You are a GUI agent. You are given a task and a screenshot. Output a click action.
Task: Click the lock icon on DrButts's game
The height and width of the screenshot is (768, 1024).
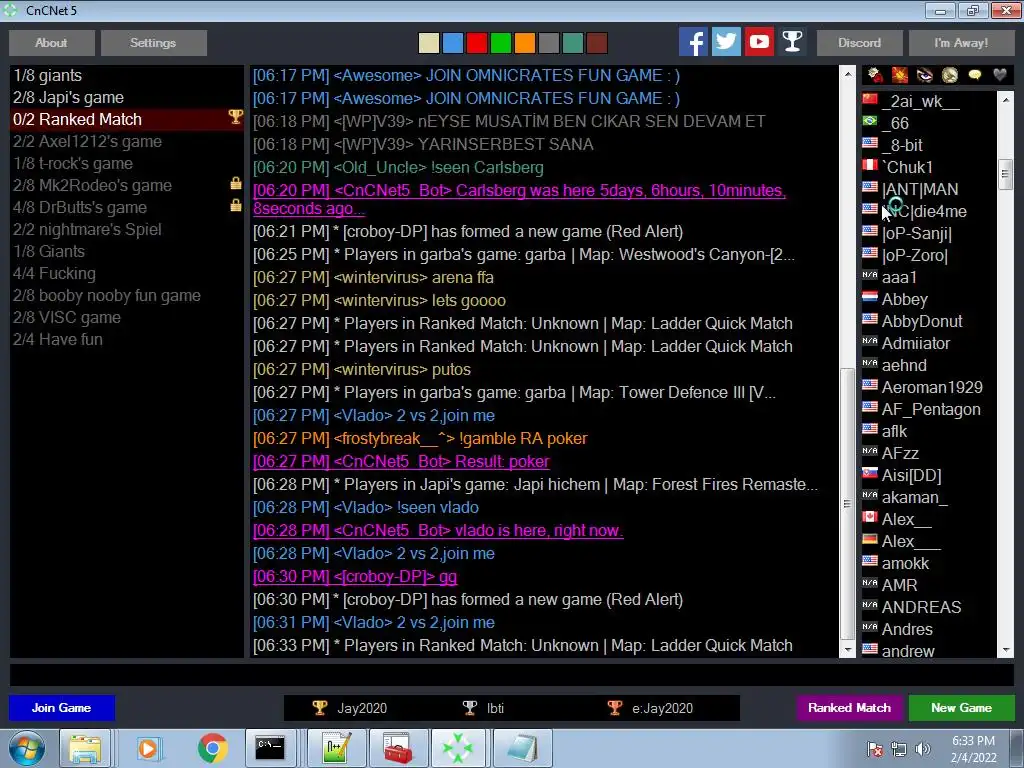pyautogui.click(x=236, y=206)
